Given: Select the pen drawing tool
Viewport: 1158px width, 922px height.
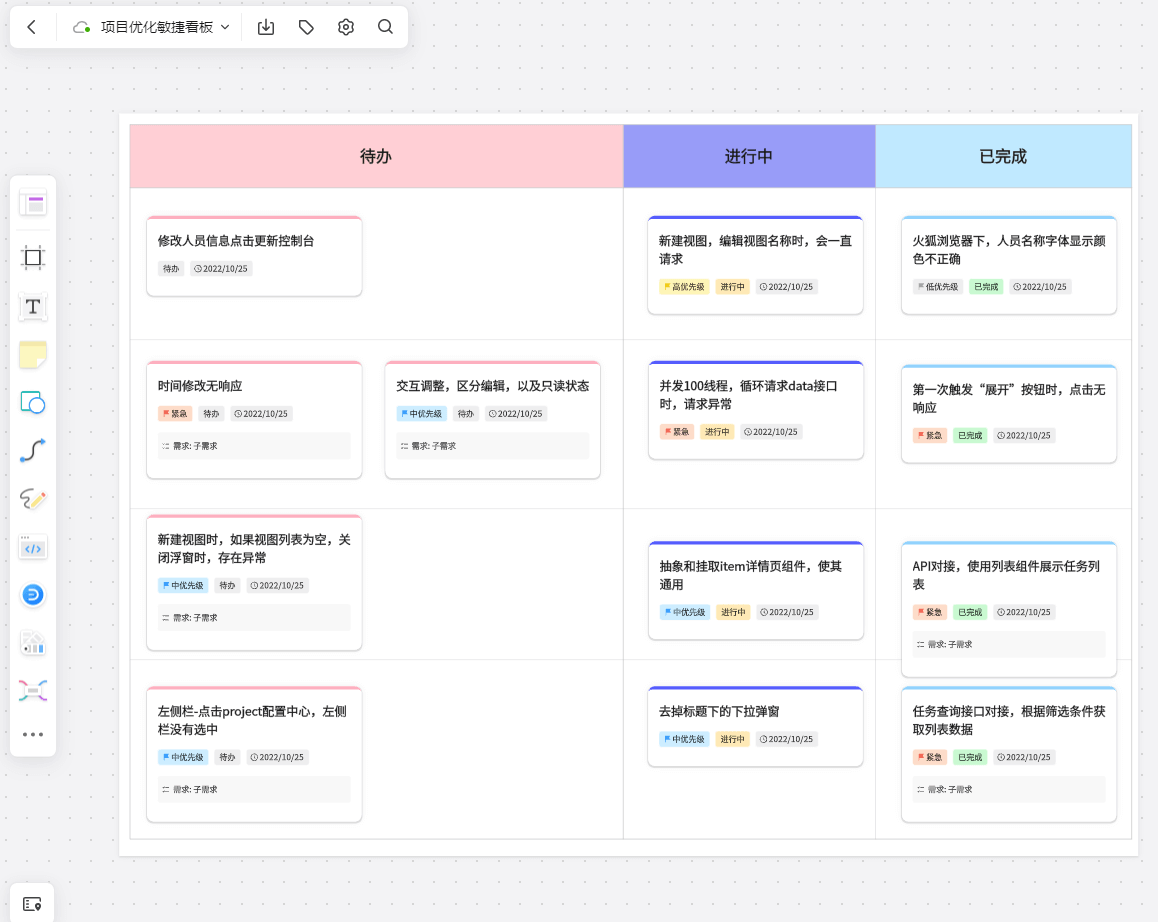Looking at the screenshot, I should (x=33, y=499).
